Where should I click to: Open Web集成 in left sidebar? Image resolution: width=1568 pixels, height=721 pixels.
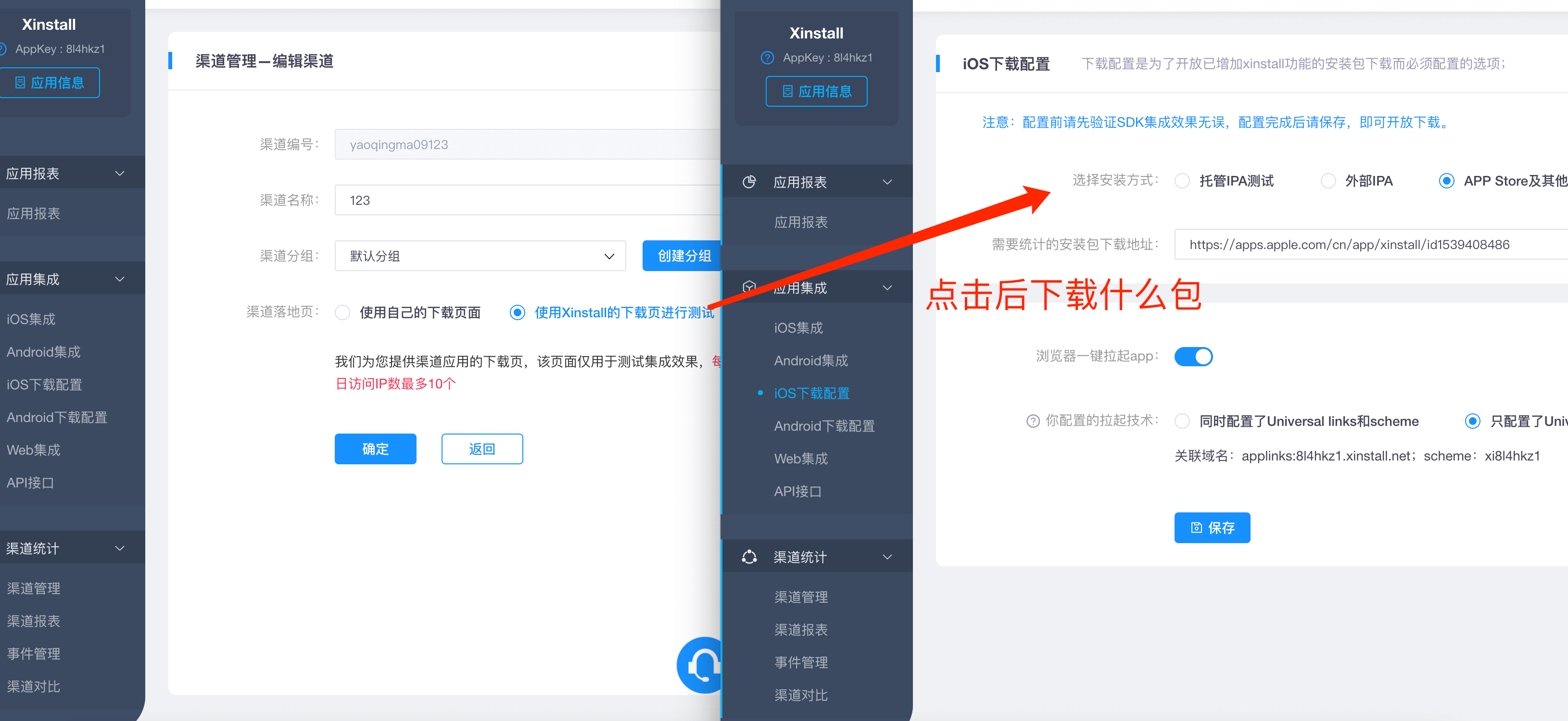pos(34,451)
